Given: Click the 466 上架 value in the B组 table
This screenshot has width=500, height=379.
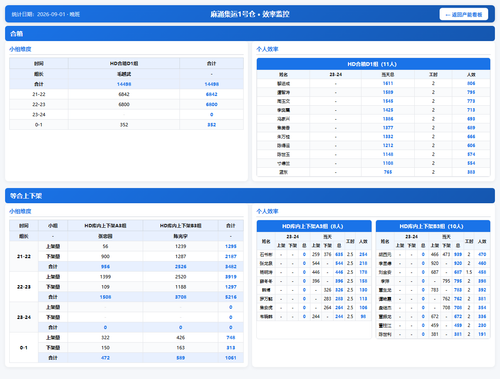Looking at the screenshot, I should tap(435, 254).
